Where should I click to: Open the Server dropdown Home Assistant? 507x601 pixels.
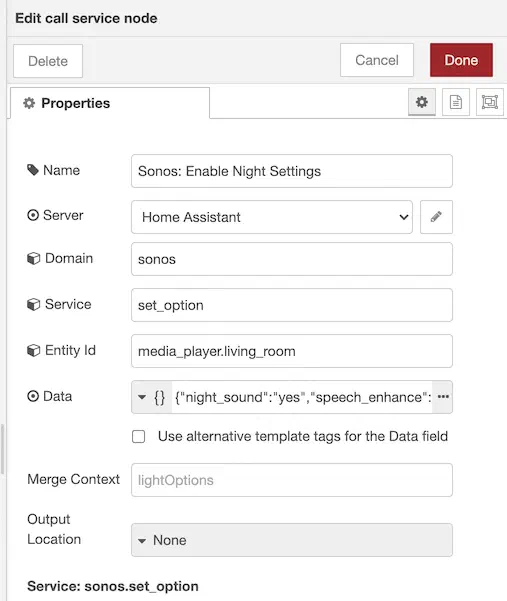pyautogui.click(x=272, y=217)
